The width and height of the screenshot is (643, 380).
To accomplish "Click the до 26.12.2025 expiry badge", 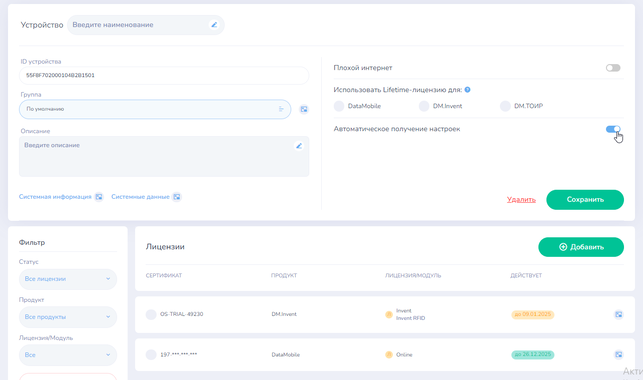I will click(x=533, y=355).
